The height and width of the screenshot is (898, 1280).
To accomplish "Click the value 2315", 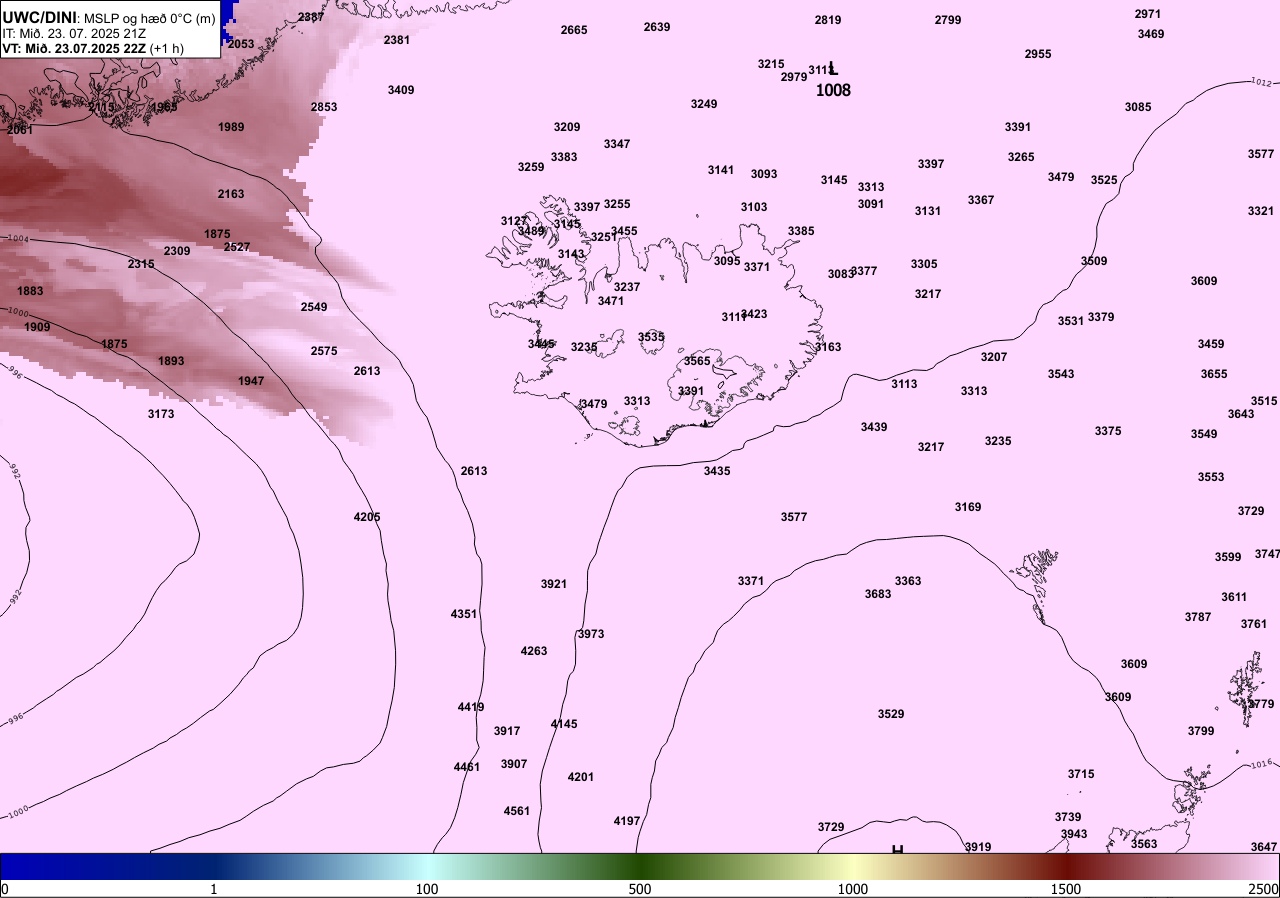I will (141, 264).
